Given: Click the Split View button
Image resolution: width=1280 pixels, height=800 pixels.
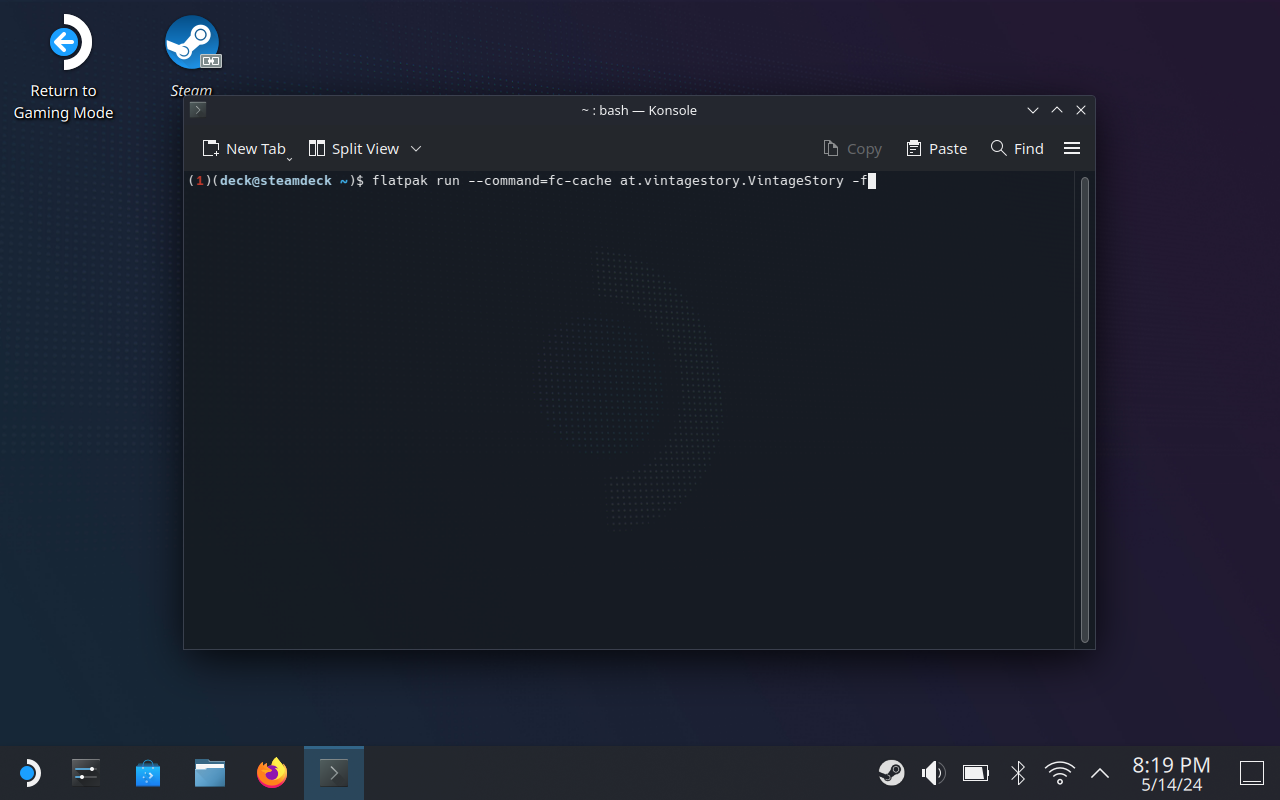Looking at the screenshot, I should coord(354,148).
